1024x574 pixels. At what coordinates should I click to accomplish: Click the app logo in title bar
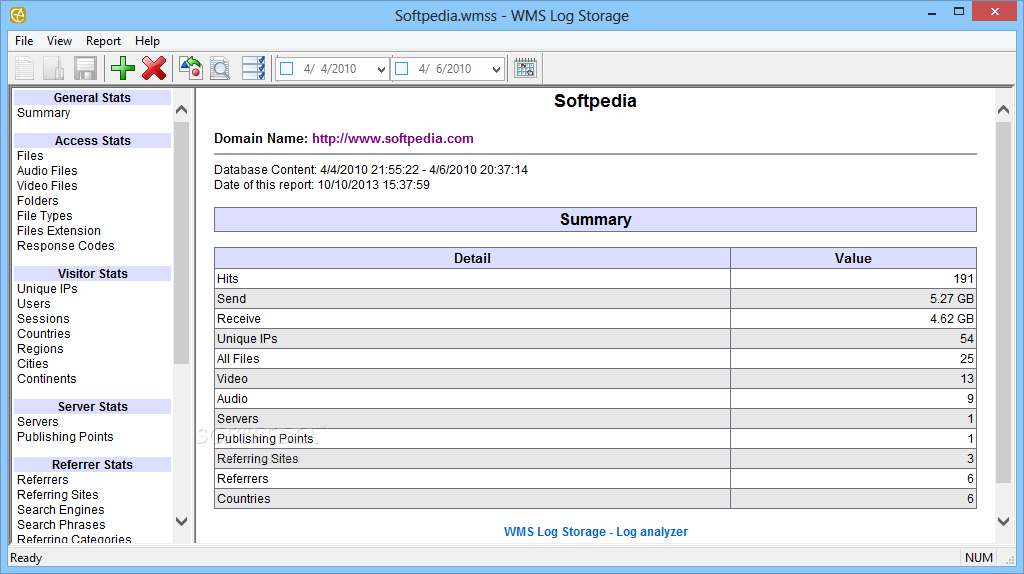point(18,15)
